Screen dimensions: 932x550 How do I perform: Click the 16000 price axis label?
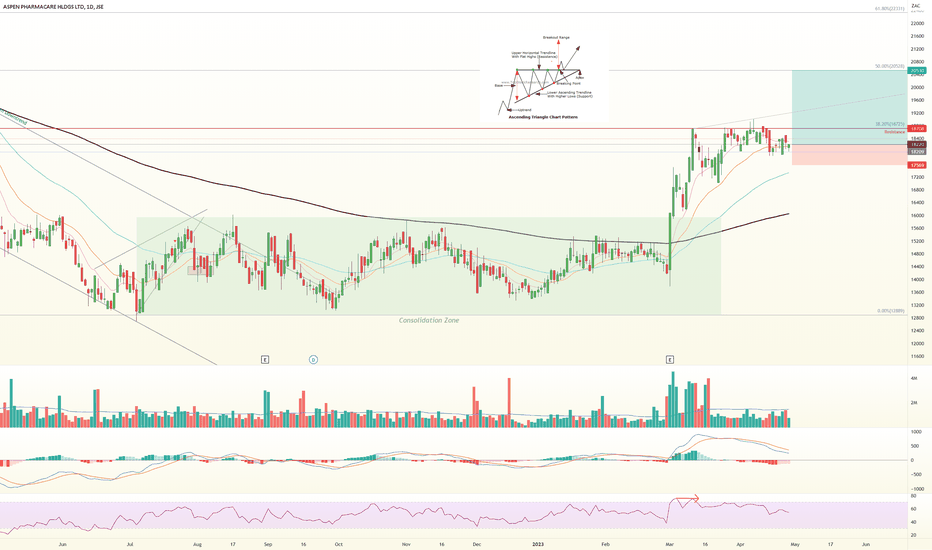coord(917,216)
